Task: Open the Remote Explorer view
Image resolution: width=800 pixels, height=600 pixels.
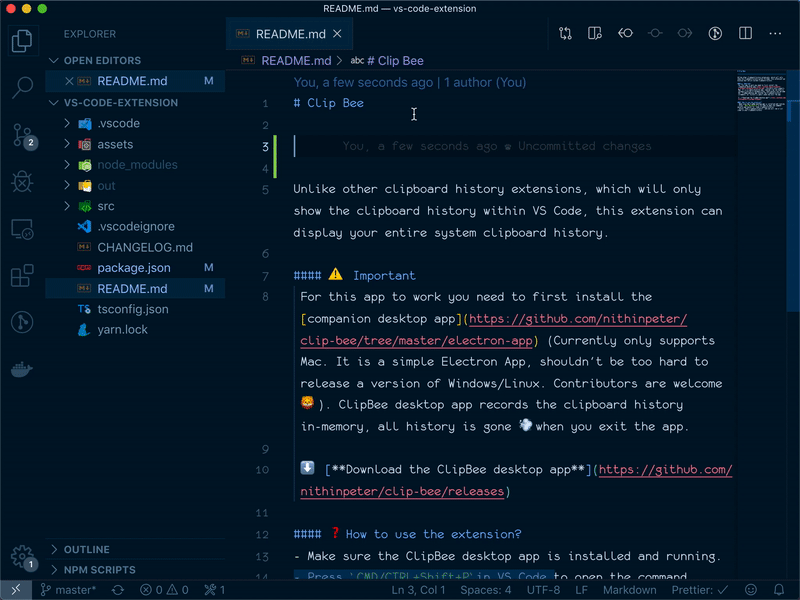Action: click(x=22, y=229)
